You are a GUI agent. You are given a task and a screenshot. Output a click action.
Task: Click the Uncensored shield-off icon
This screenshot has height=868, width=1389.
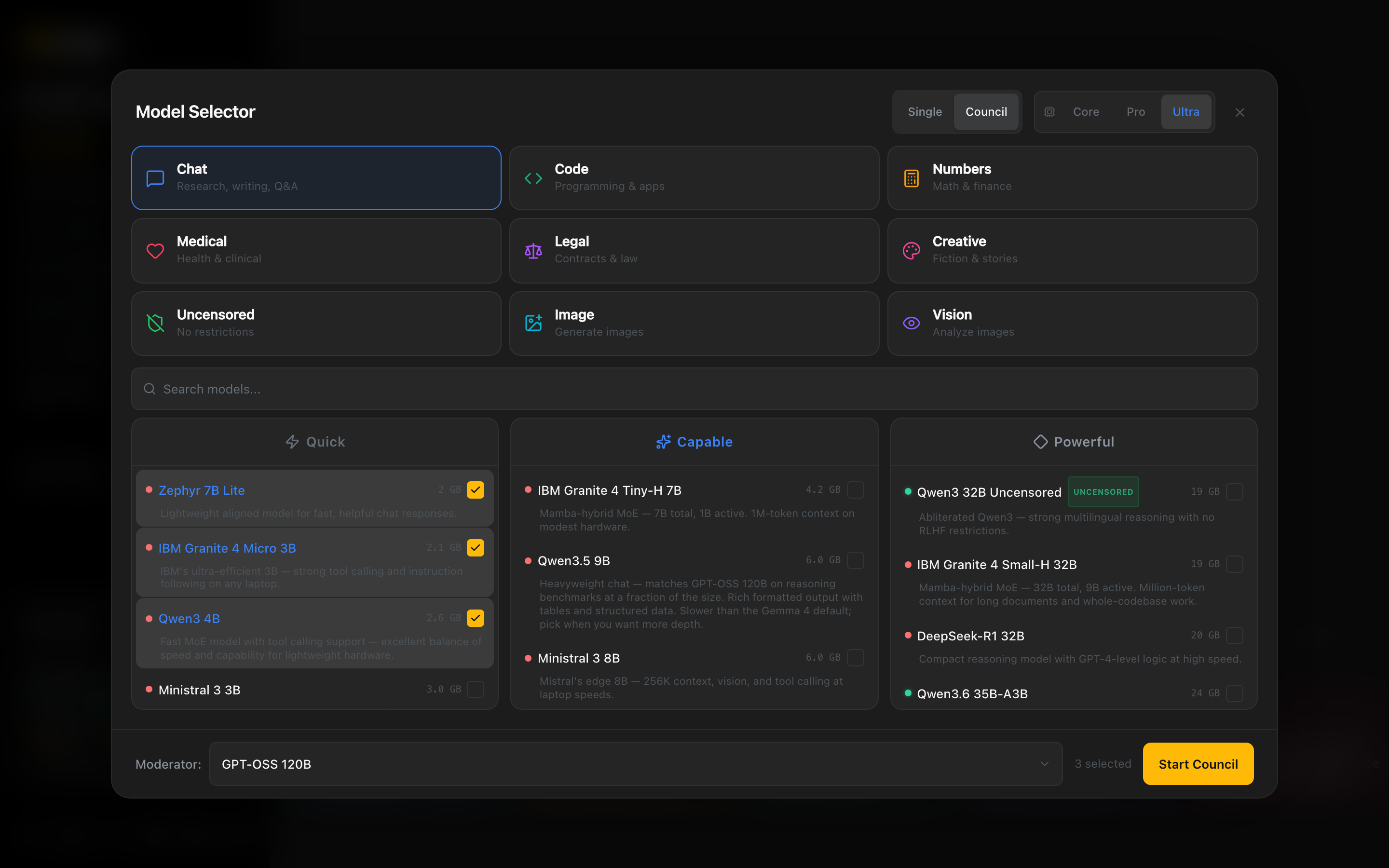155,323
